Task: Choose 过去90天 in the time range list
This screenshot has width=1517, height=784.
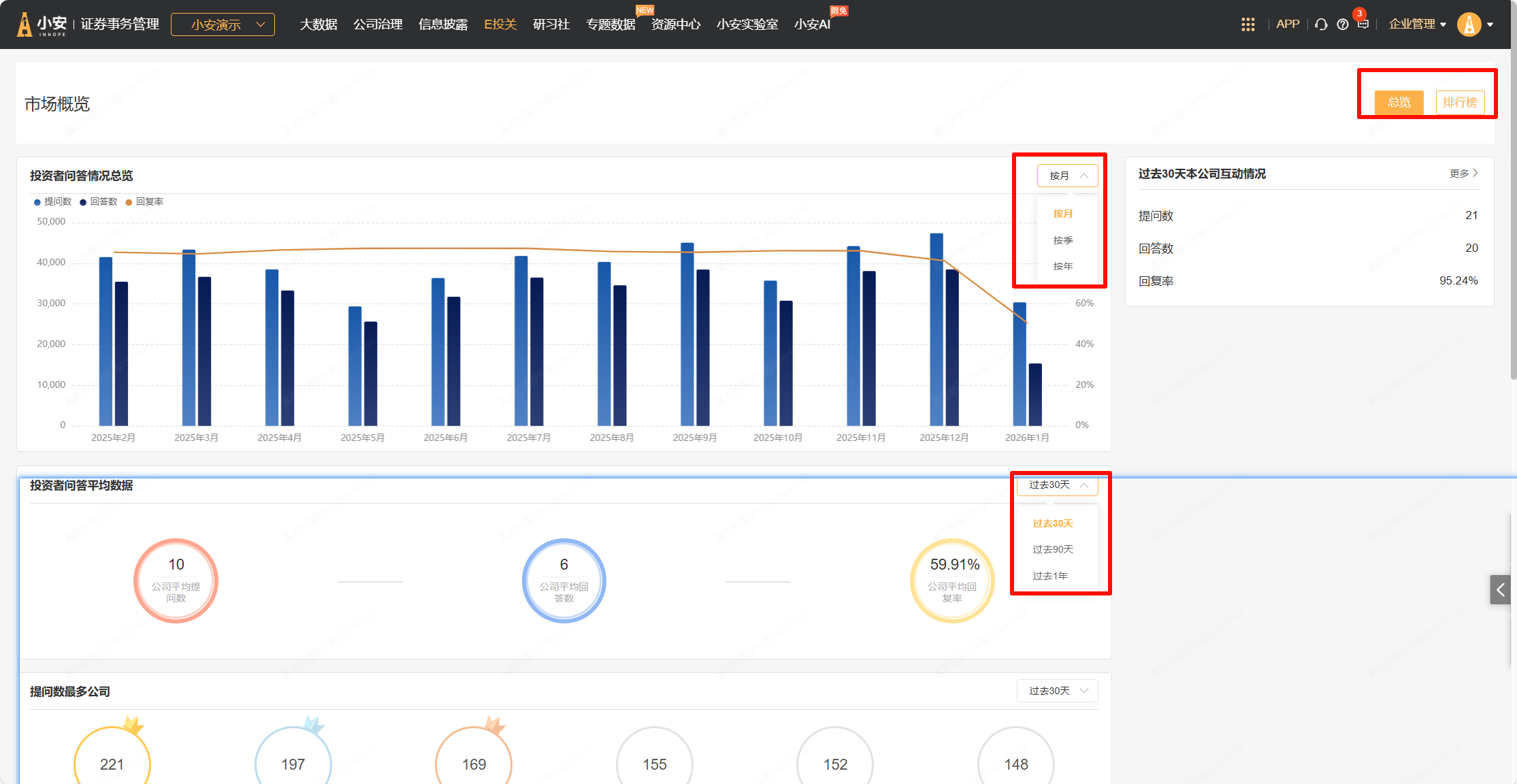Action: 1052,549
